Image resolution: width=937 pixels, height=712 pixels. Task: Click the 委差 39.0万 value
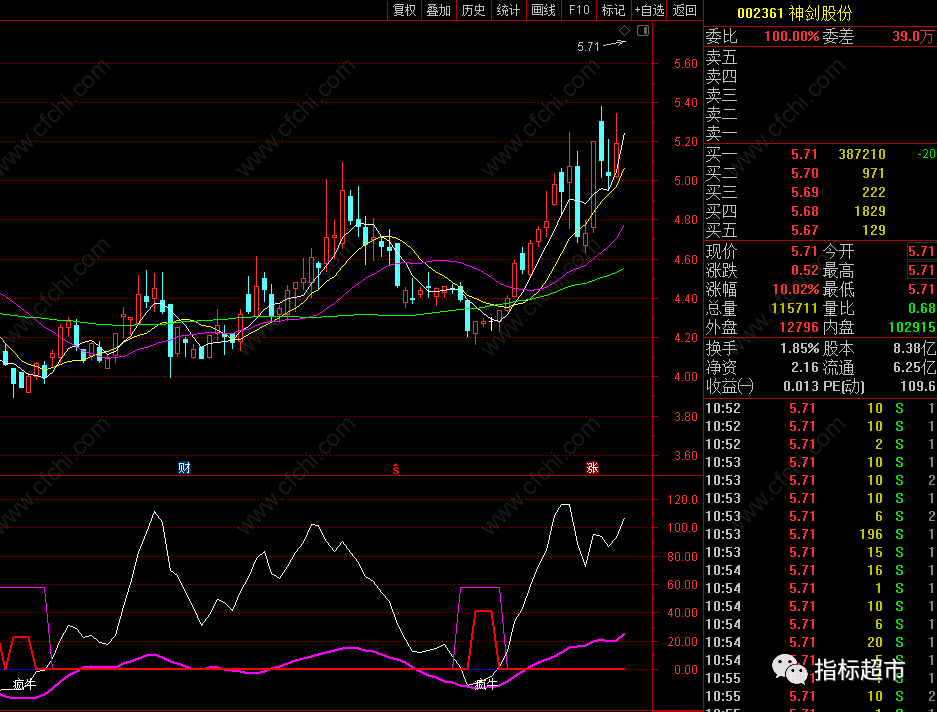(913, 36)
